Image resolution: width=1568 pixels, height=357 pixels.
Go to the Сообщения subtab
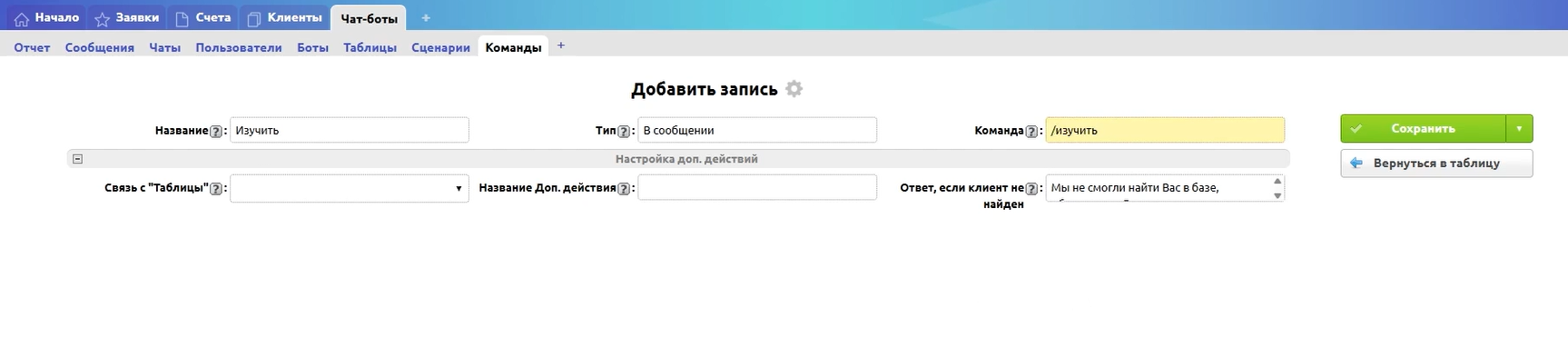[100, 47]
